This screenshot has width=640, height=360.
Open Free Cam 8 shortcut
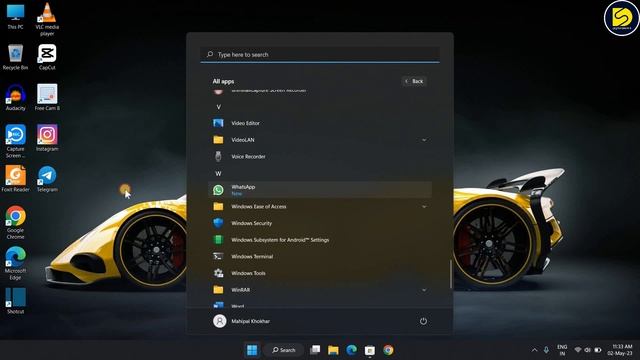point(47,98)
